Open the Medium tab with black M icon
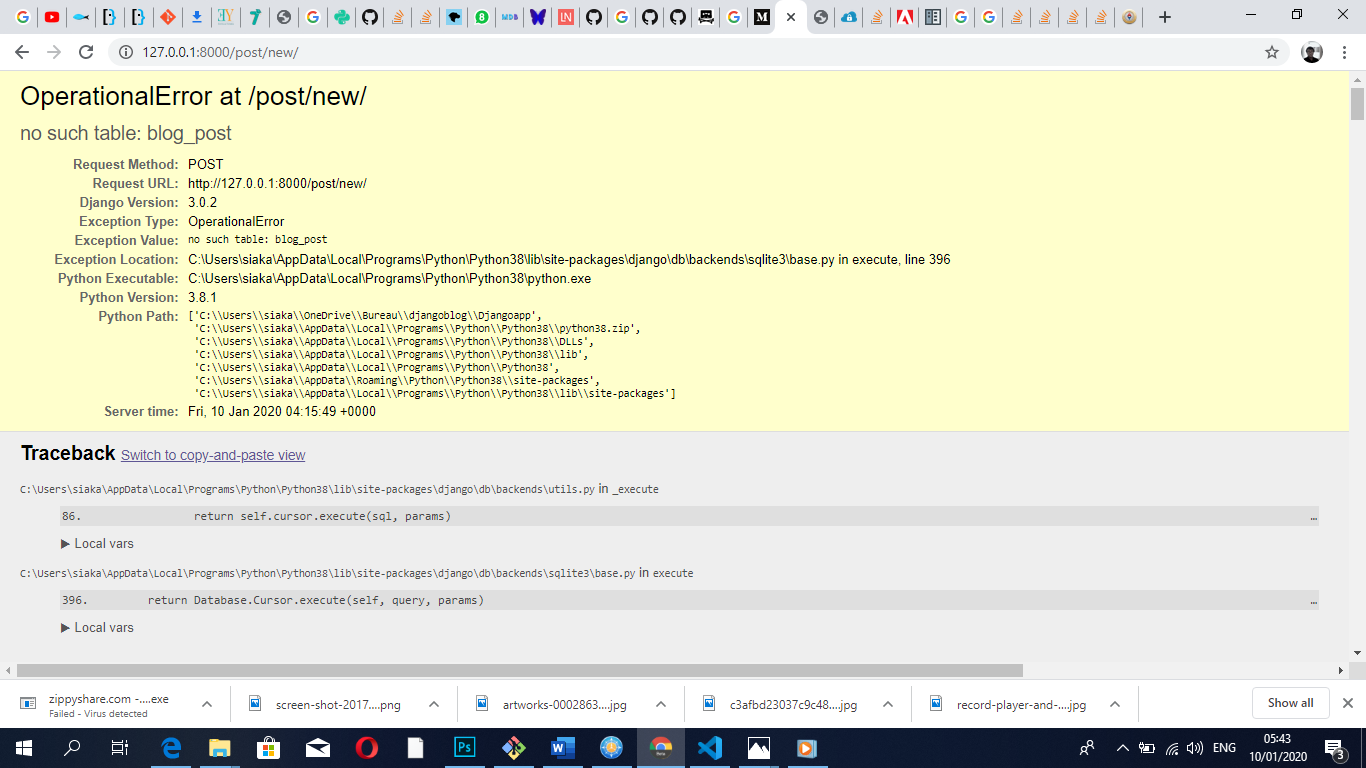This screenshot has width=1366, height=768. (762, 17)
